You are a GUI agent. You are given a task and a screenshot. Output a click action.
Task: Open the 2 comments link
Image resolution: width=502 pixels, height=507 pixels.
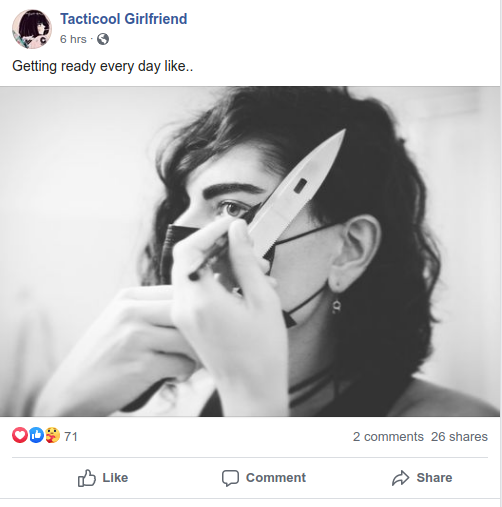pyautogui.click(x=388, y=437)
